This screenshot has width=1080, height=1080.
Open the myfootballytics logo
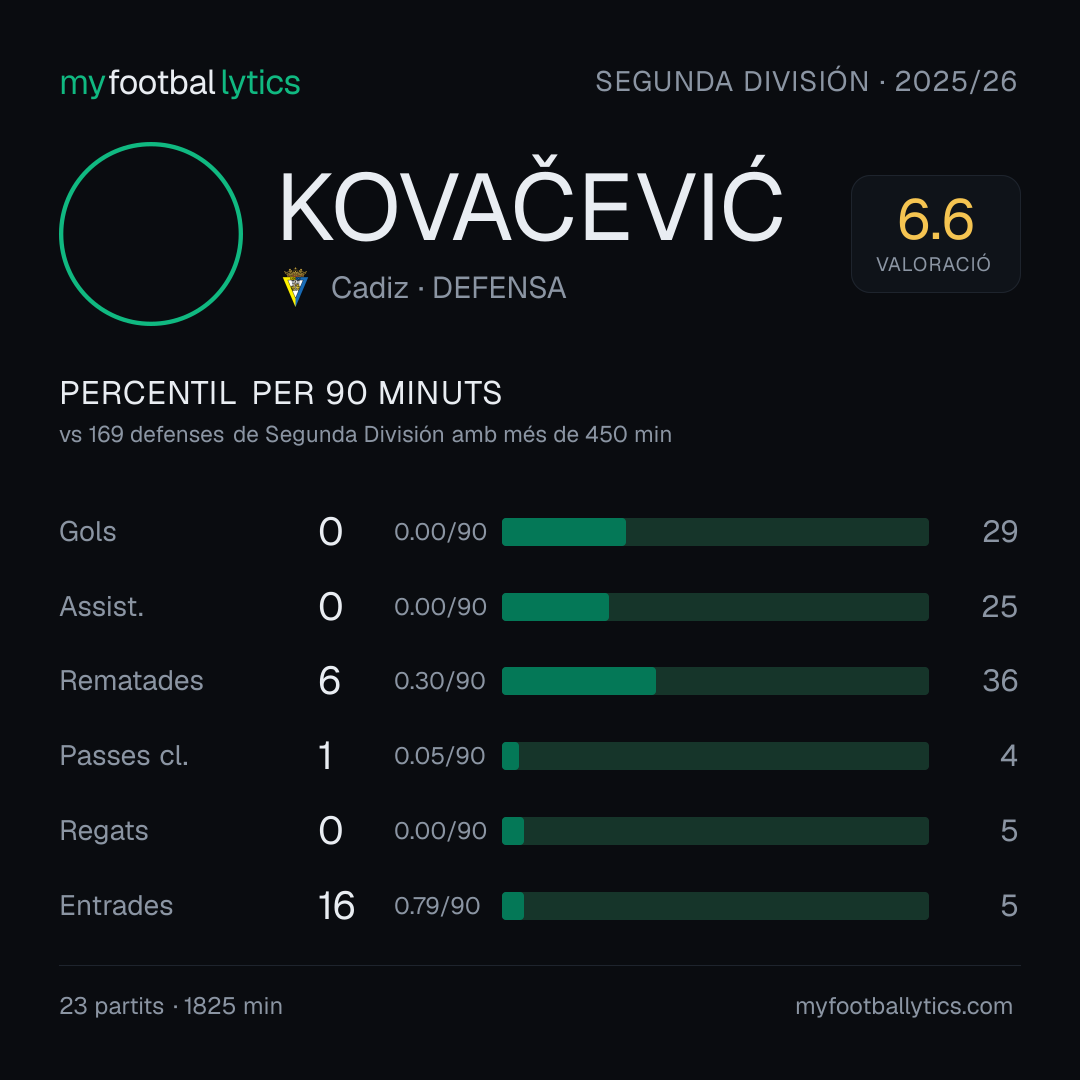click(x=180, y=83)
